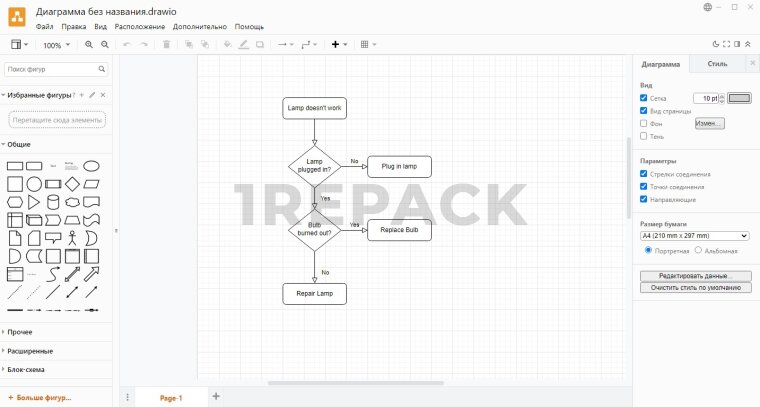Viewport: 760px width, 407px height.
Task: Click the Редактировать данные button
Action: coord(695,275)
